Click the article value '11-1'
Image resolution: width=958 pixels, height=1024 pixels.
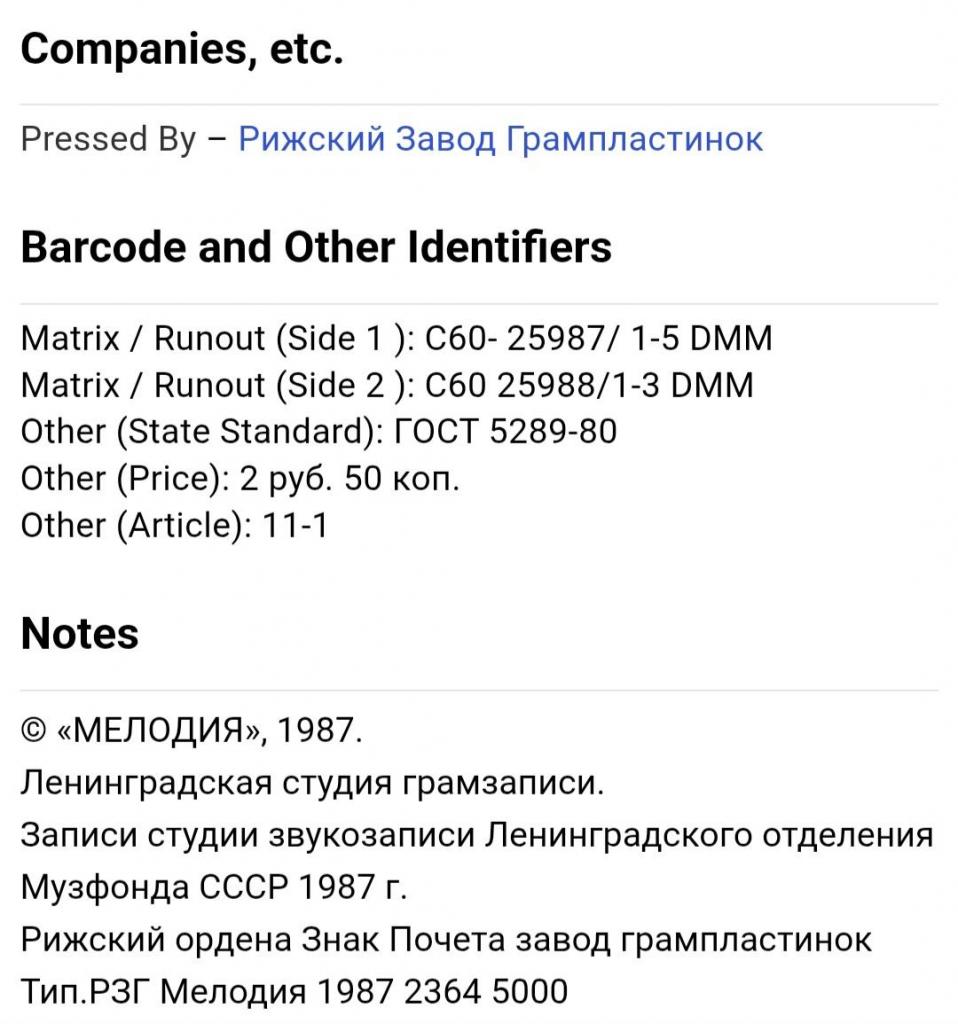[x=294, y=525]
